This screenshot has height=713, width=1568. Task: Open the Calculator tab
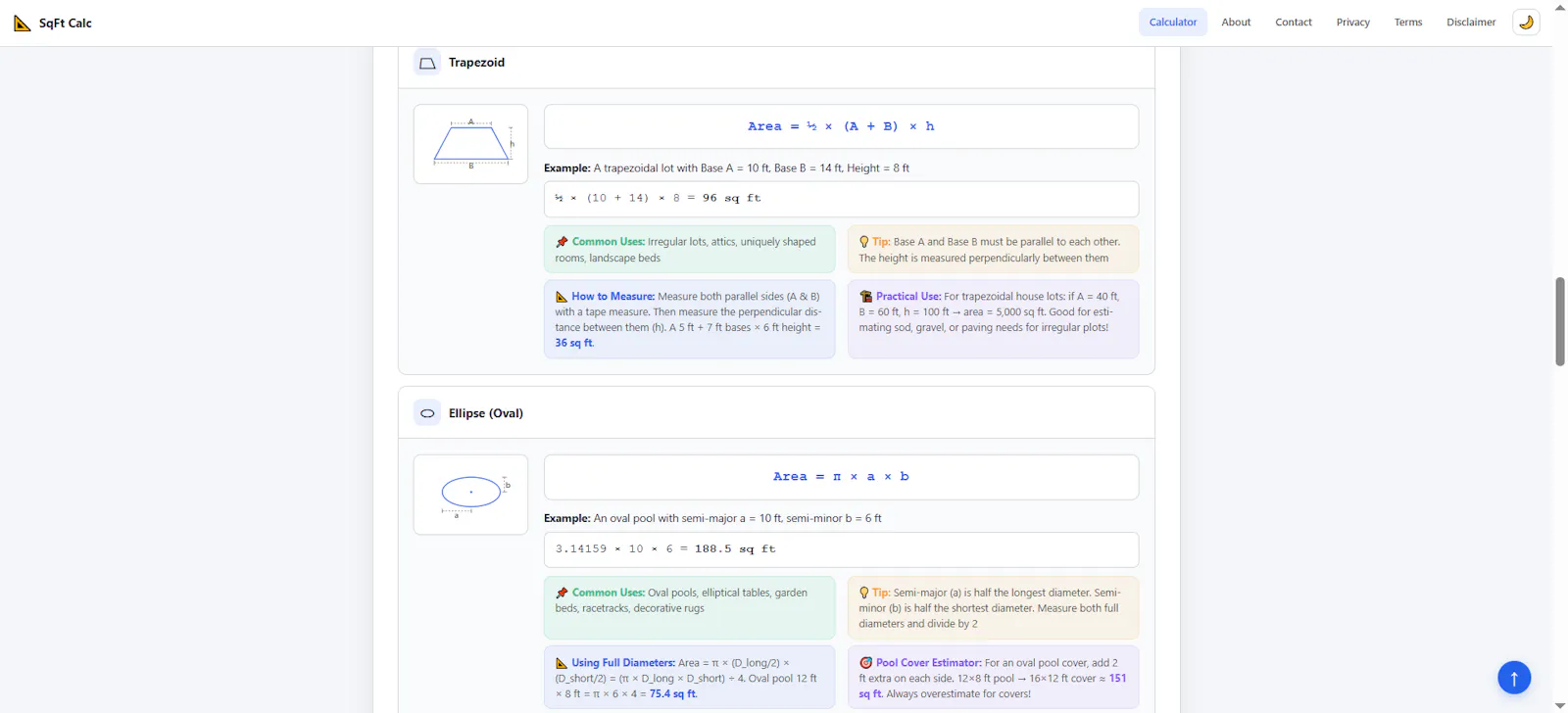1173,22
